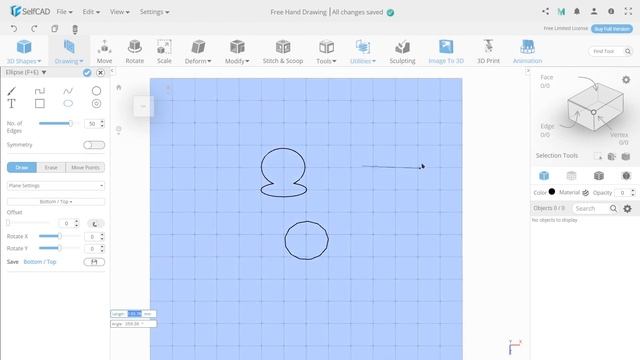
Task: Select the ellipse drawing tool
Action: tap(68, 104)
